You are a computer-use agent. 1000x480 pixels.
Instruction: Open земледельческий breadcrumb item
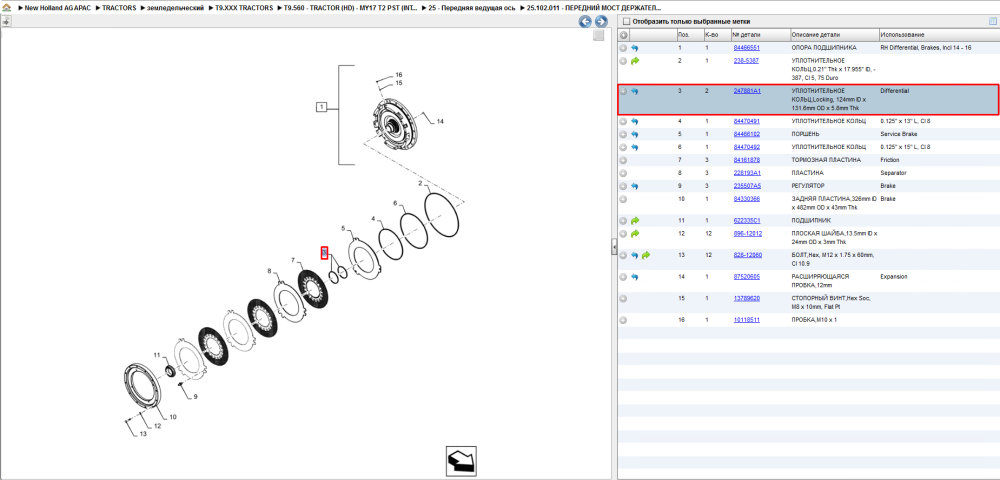pos(173,8)
